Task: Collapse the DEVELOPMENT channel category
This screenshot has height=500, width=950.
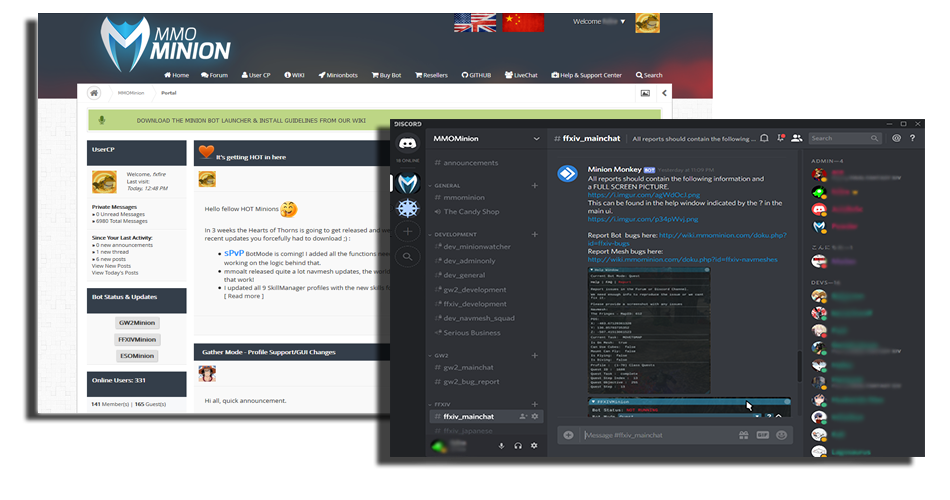Action: pos(455,234)
